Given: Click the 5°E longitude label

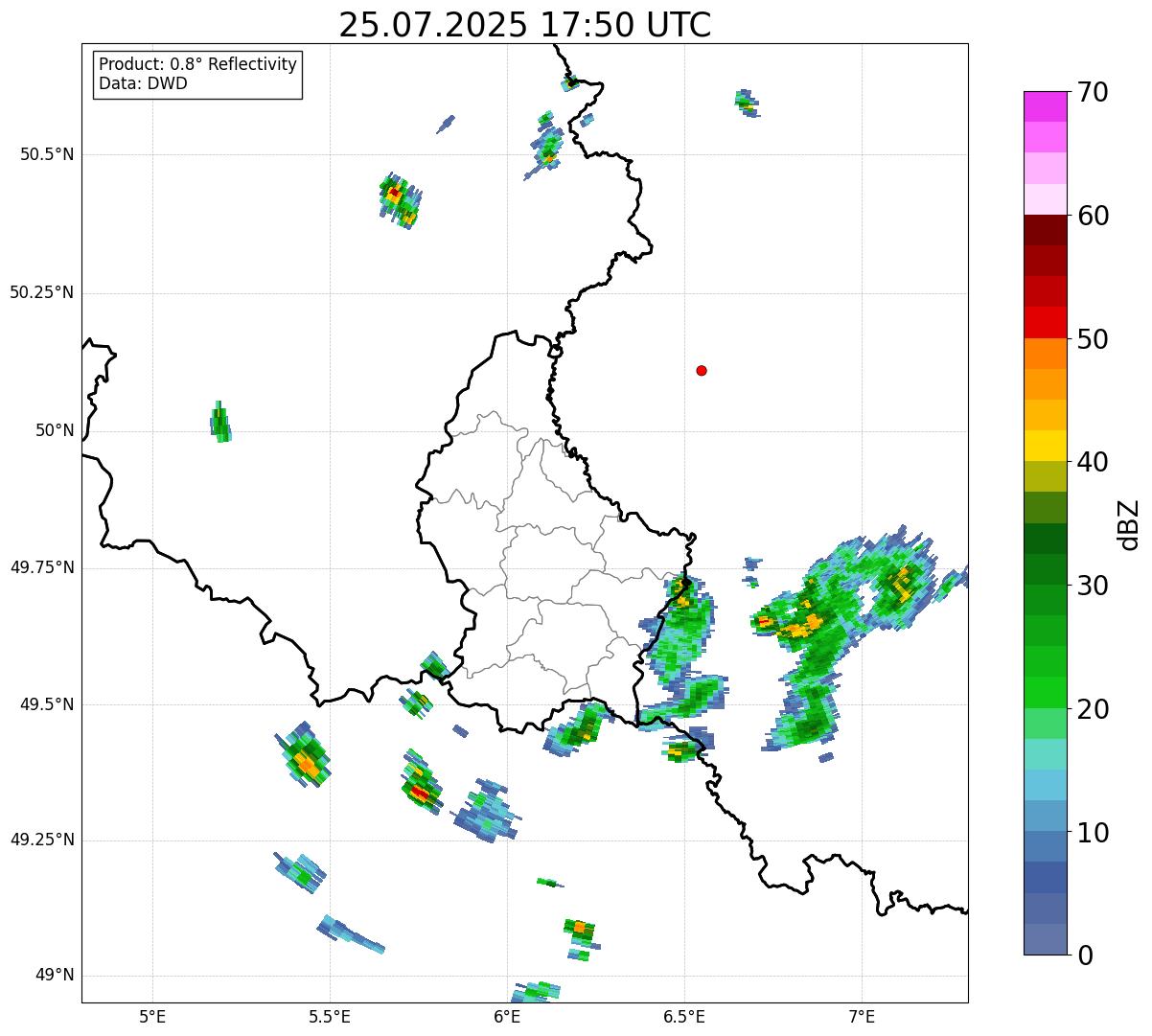Looking at the screenshot, I should pos(152,1016).
